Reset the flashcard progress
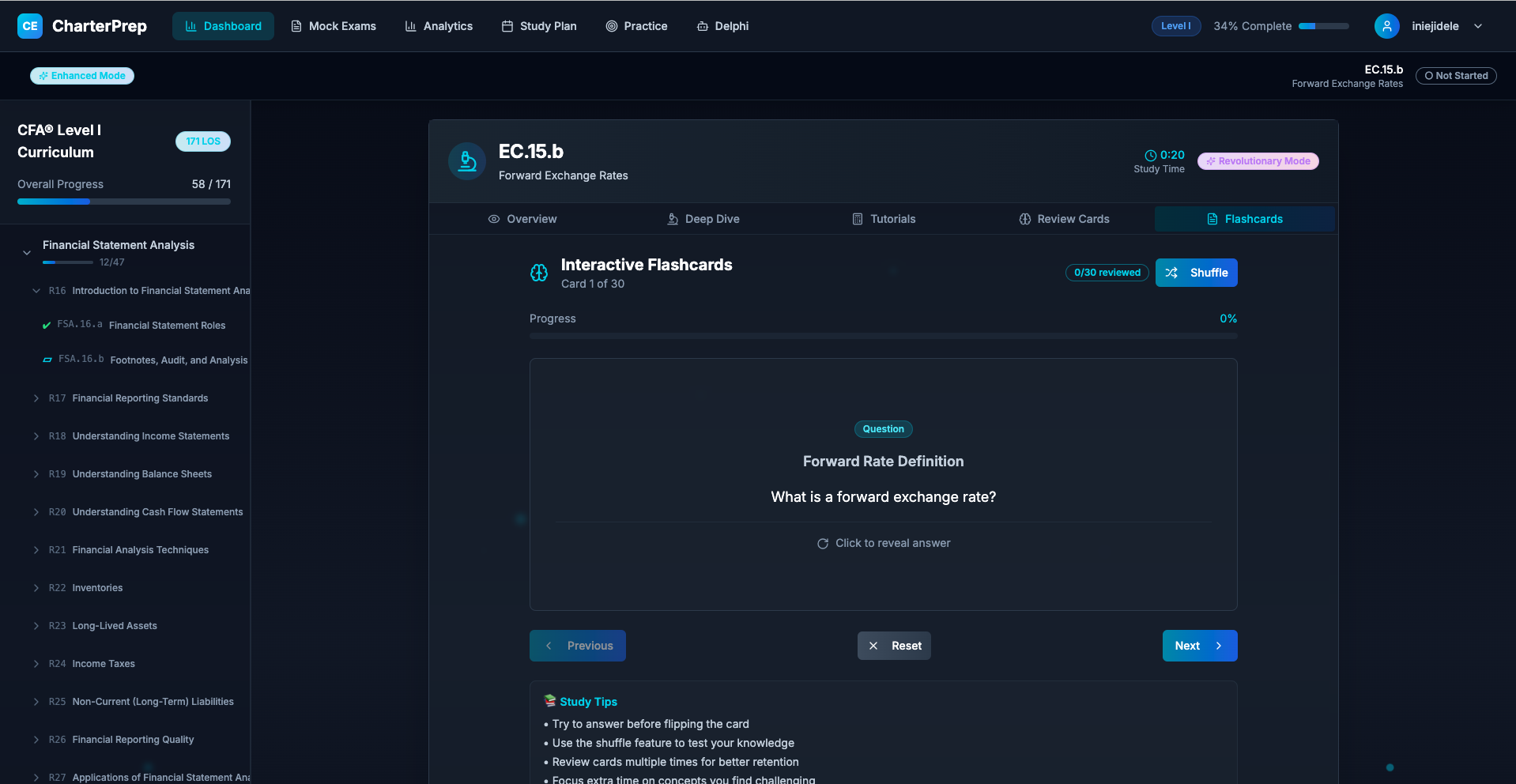 click(894, 646)
